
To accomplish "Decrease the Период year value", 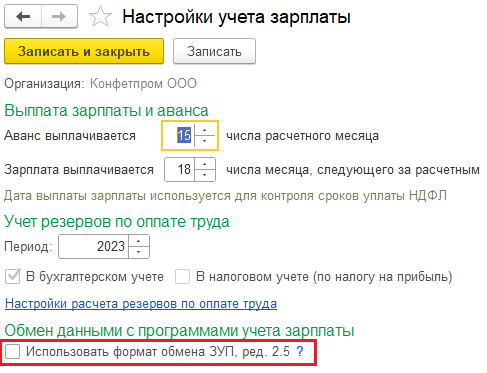I will click(139, 252).
